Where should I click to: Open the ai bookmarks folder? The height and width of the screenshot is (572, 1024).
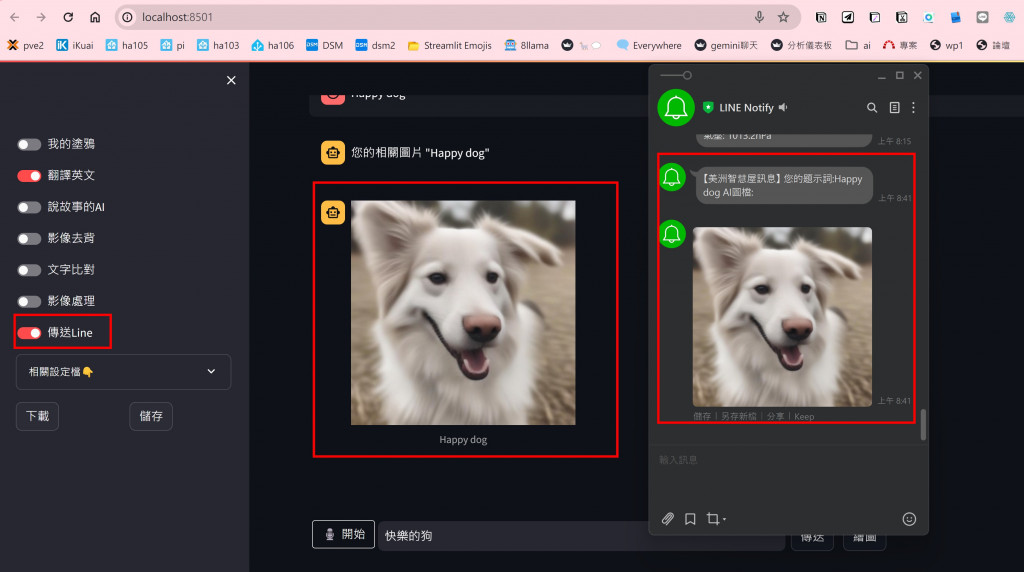pyautogui.click(x=858, y=45)
